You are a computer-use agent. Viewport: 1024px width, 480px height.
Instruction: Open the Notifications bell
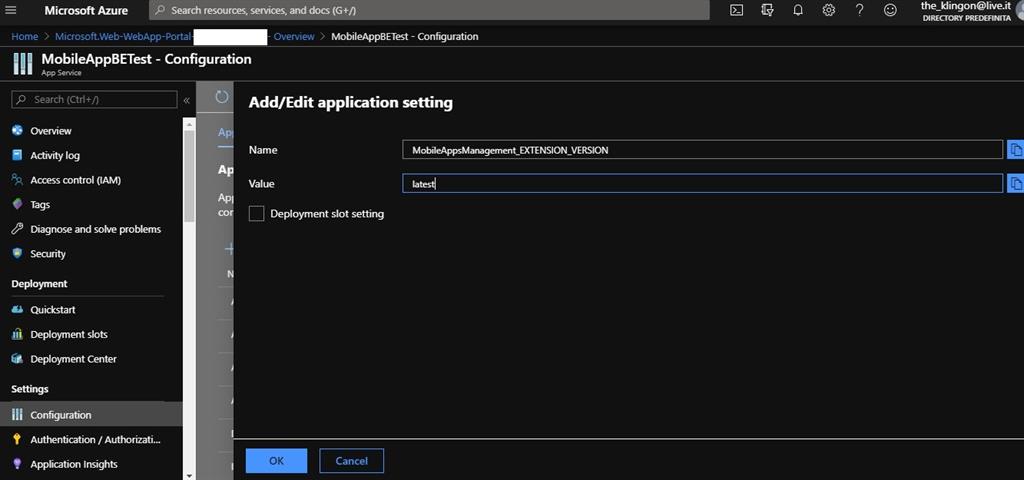798,10
